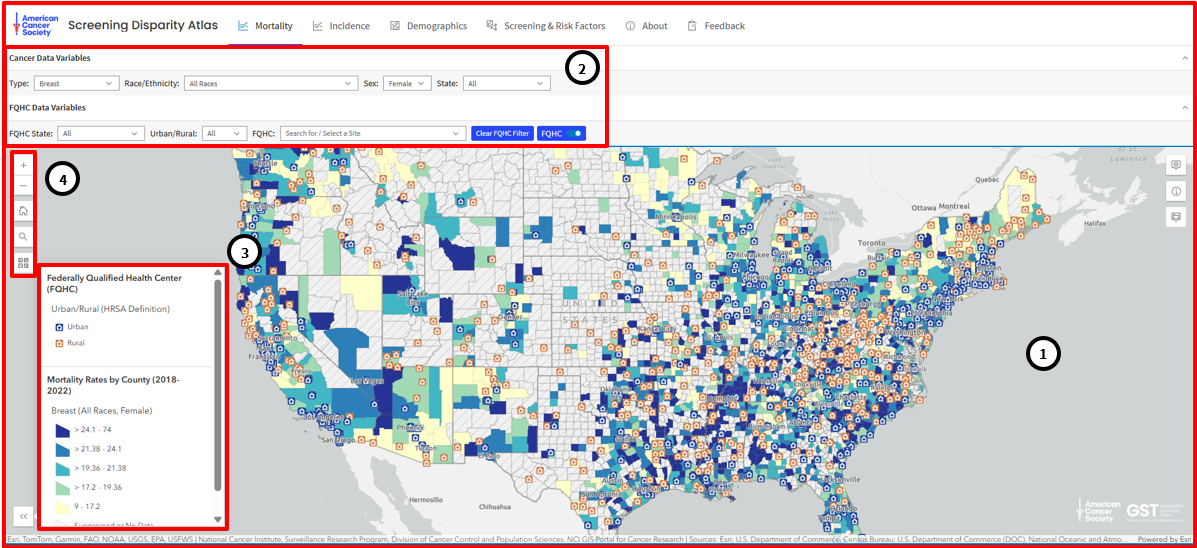Open the Feedback tab
Viewport: 1197px width, 548px height.
pos(715,26)
